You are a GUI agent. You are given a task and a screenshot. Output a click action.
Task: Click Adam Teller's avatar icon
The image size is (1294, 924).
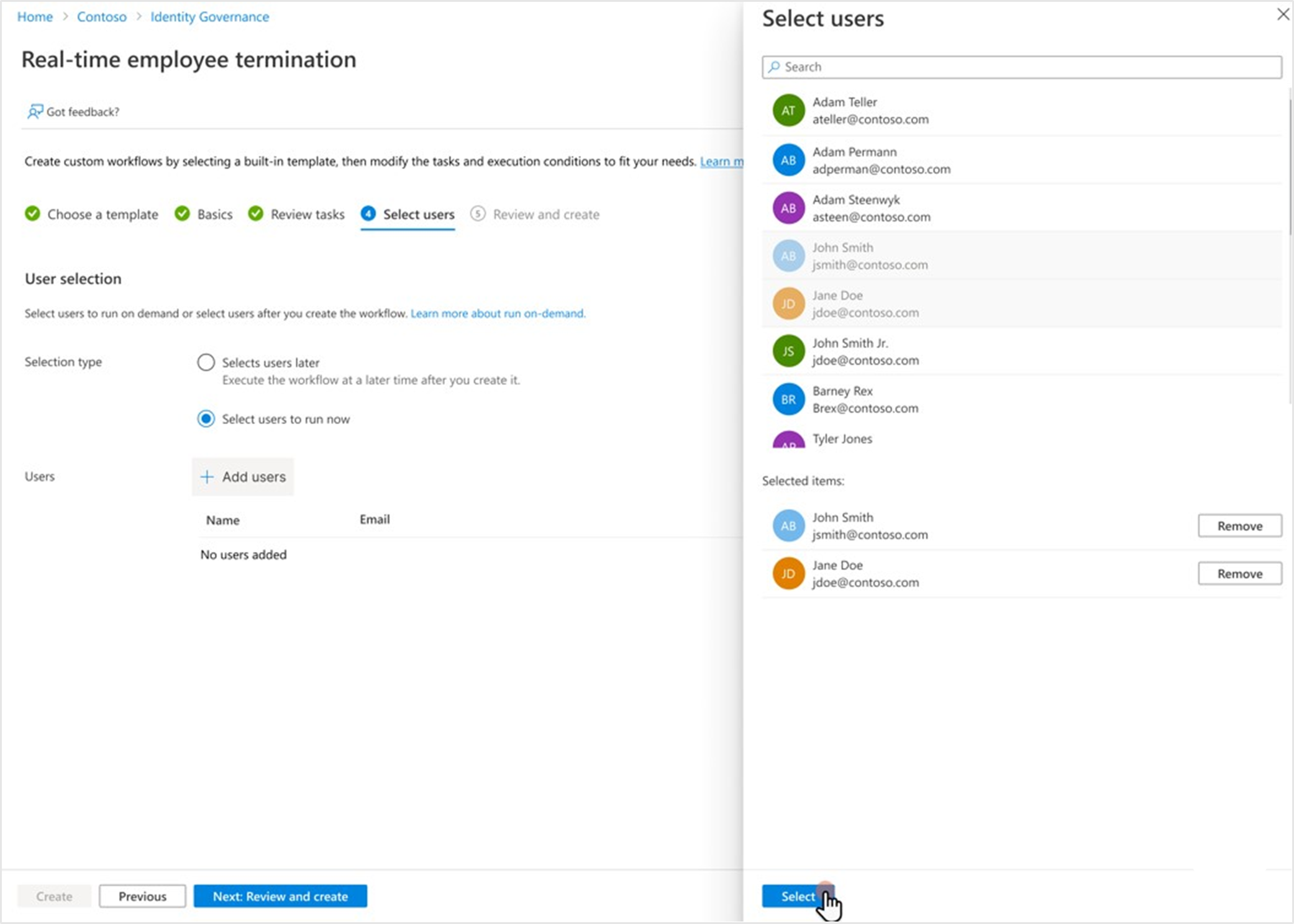788,110
